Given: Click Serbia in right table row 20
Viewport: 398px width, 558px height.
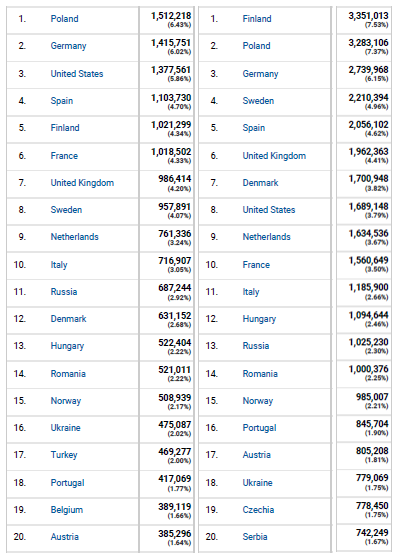Looking at the screenshot, I should tap(255, 537).
